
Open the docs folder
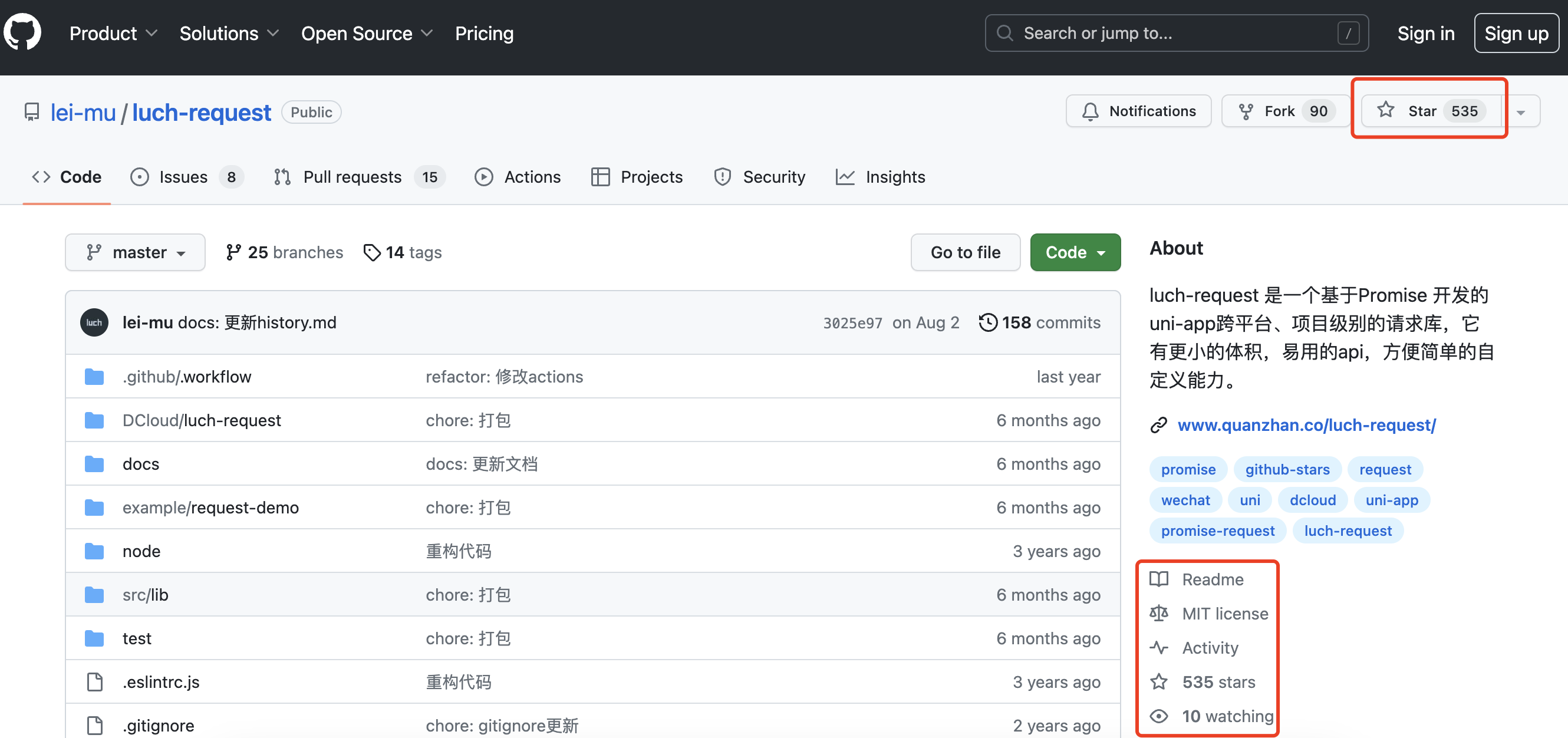[x=141, y=464]
